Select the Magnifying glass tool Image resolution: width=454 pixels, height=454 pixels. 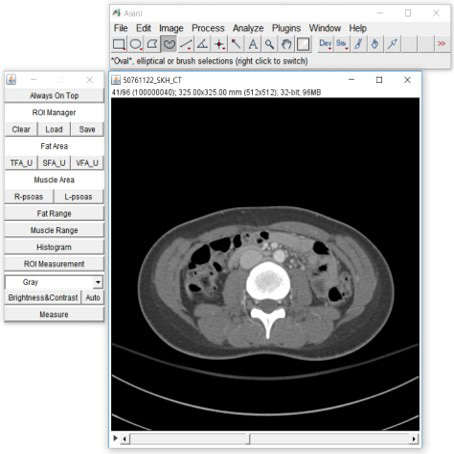coord(269,44)
